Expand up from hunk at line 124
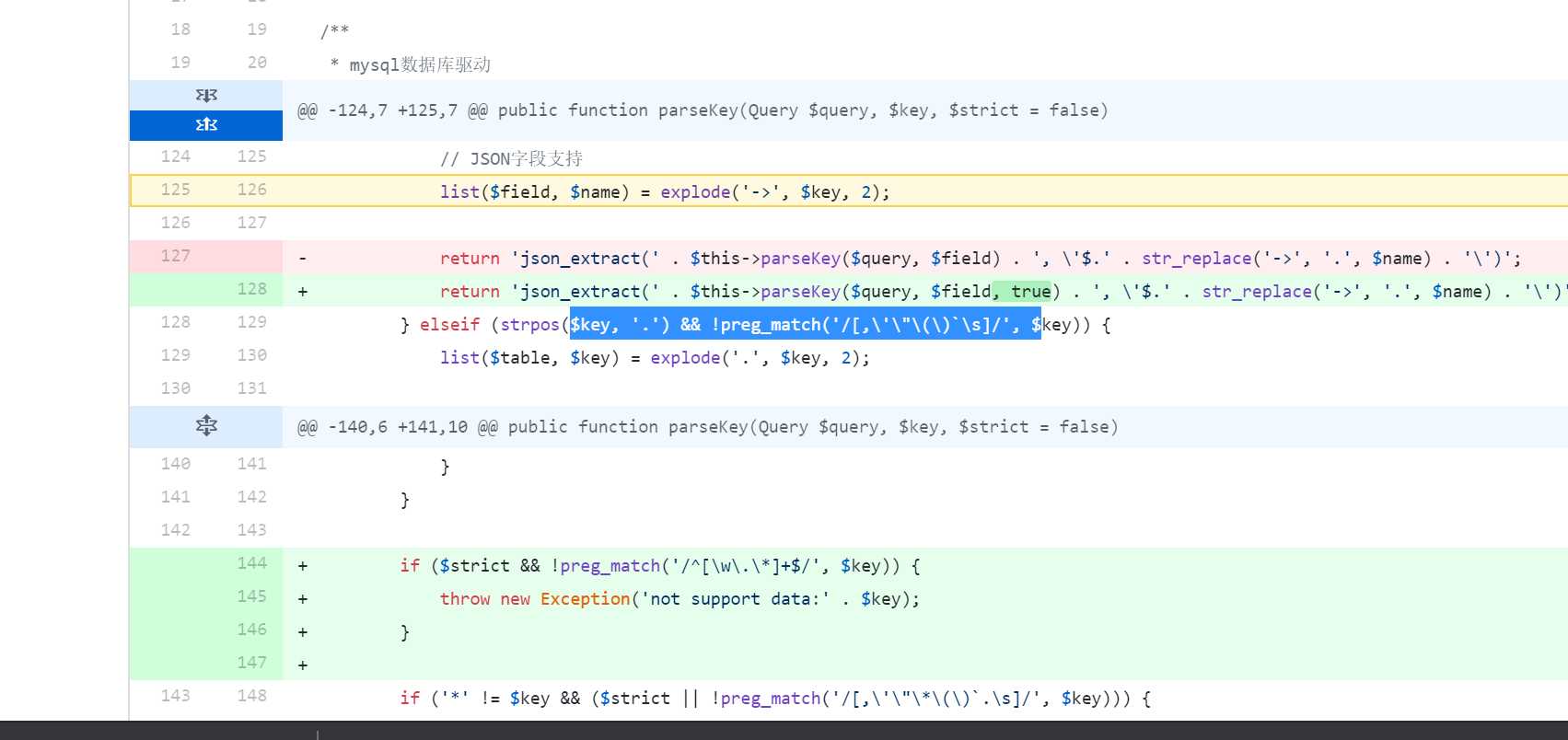Image resolution: width=1568 pixels, height=740 pixels. tap(206, 125)
